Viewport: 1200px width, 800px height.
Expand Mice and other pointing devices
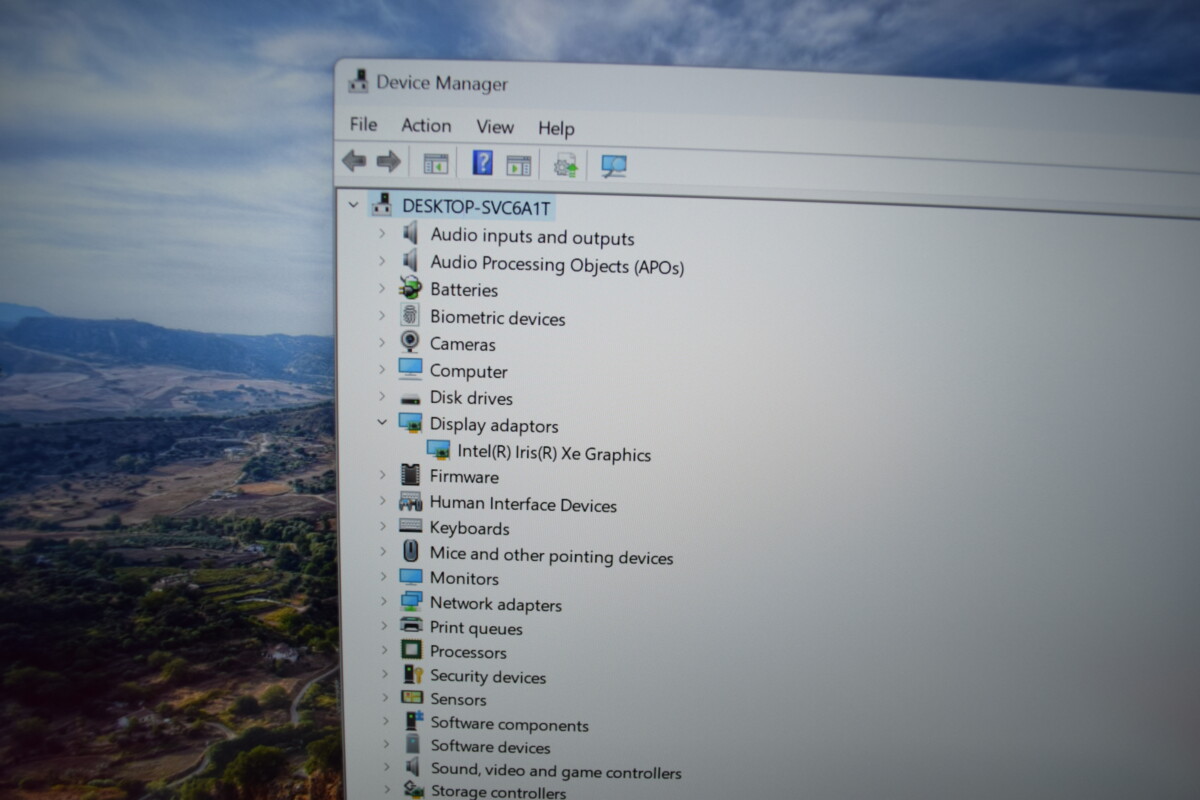click(382, 551)
